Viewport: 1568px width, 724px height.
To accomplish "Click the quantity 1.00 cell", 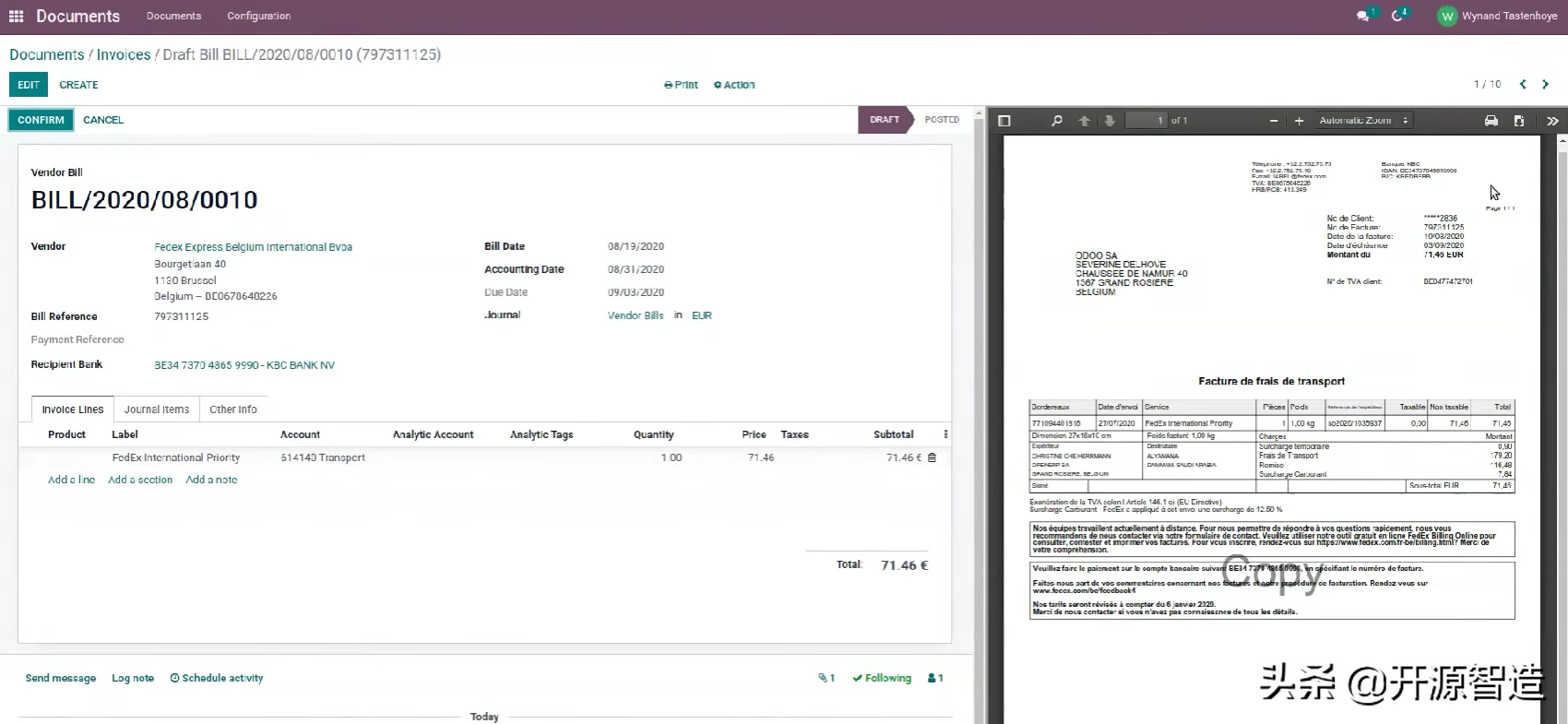I will (x=671, y=457).
